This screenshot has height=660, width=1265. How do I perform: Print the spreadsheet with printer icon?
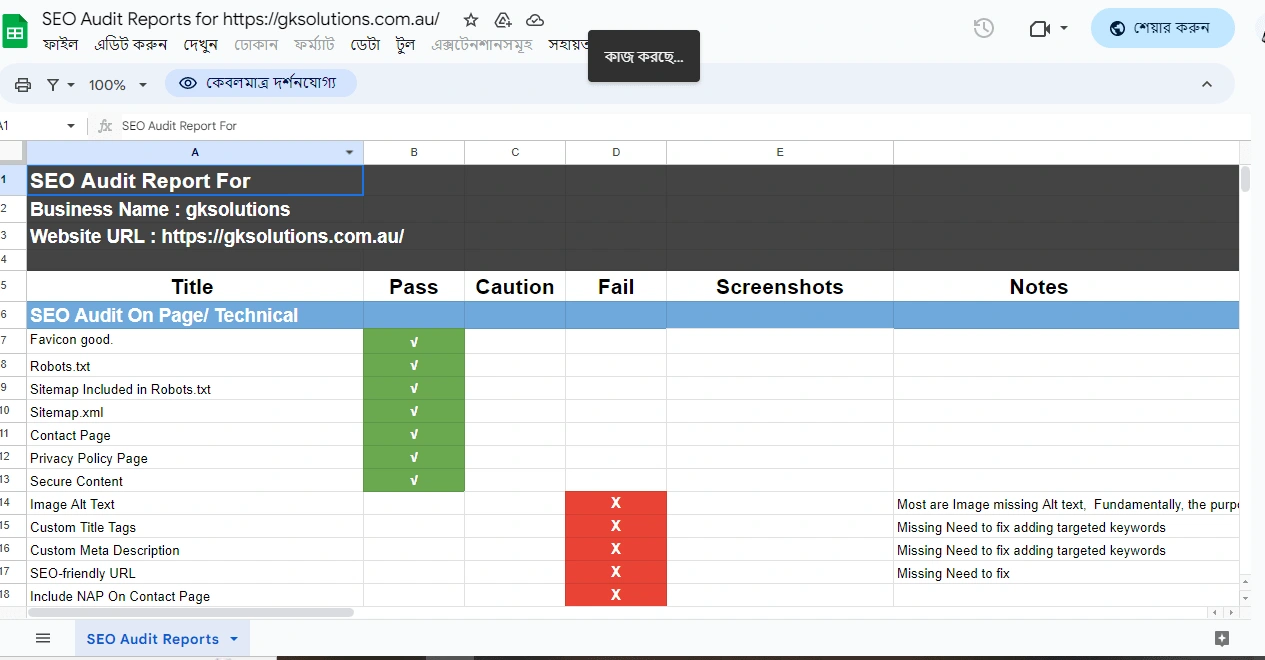(23, 85)
